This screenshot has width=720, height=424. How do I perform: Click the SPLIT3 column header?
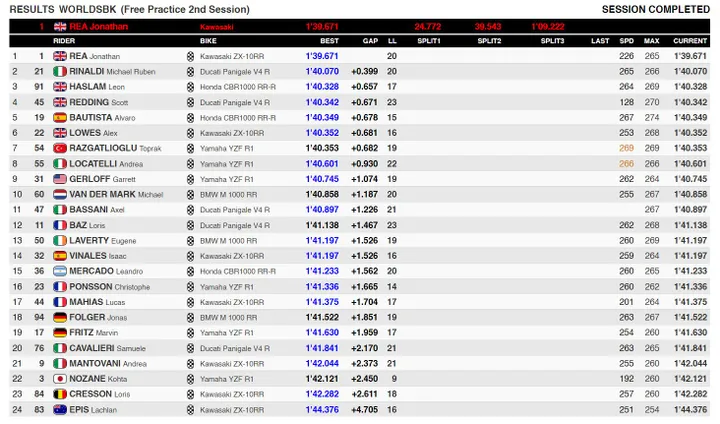[x=552, y=41]
